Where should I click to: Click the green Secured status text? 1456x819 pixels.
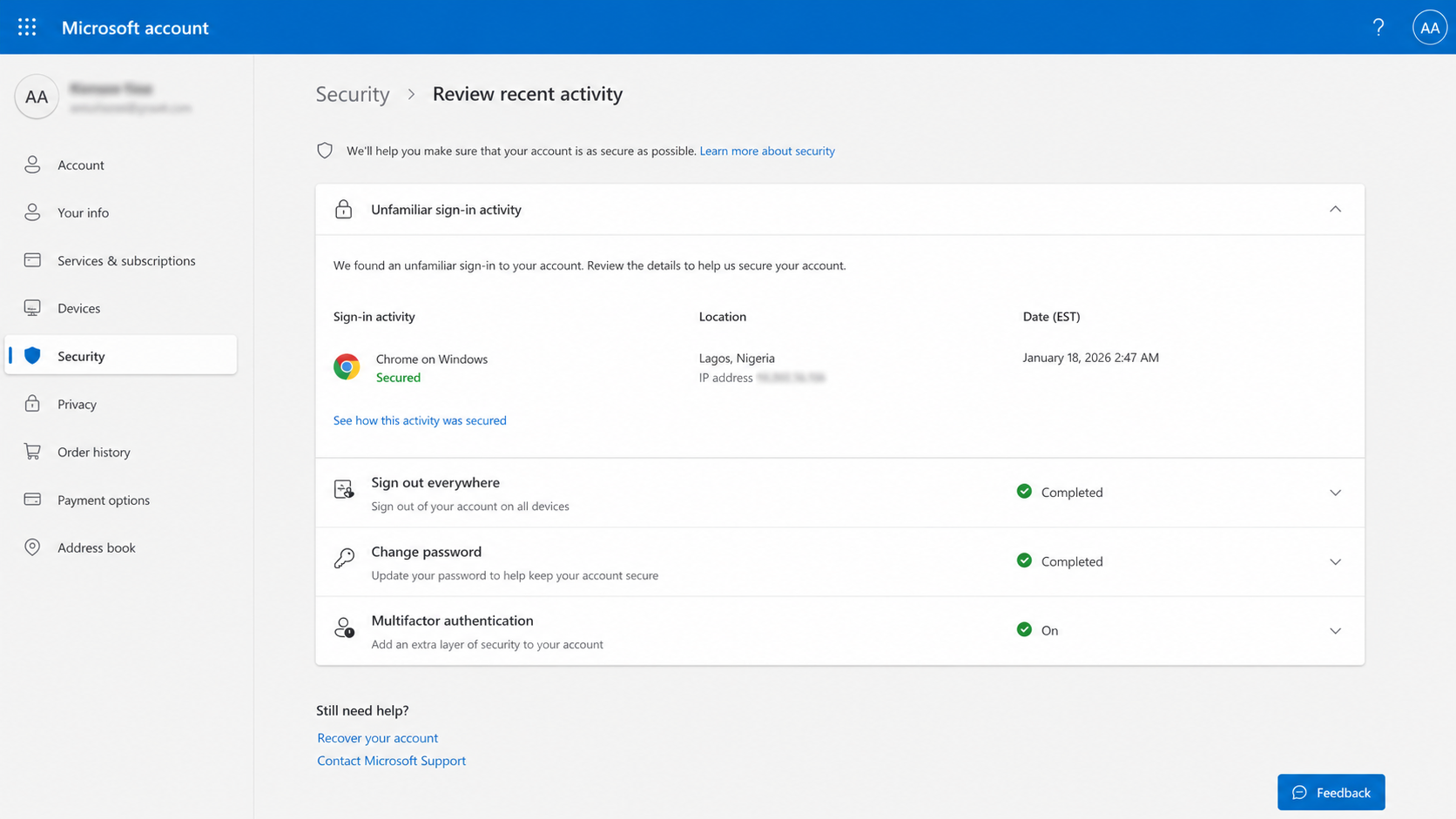pos(398,377)
